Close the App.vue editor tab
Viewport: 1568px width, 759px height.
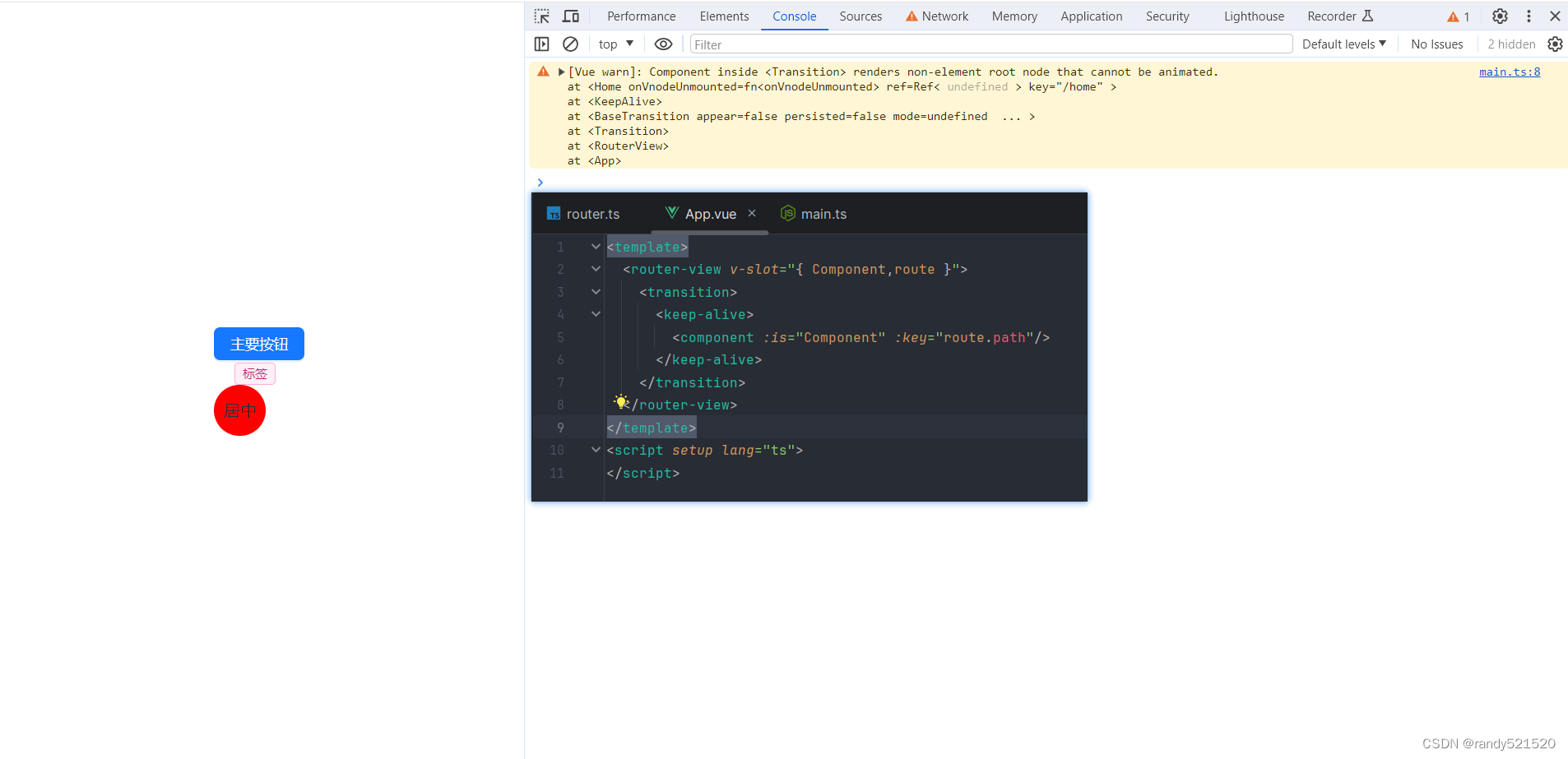point(752,213)
